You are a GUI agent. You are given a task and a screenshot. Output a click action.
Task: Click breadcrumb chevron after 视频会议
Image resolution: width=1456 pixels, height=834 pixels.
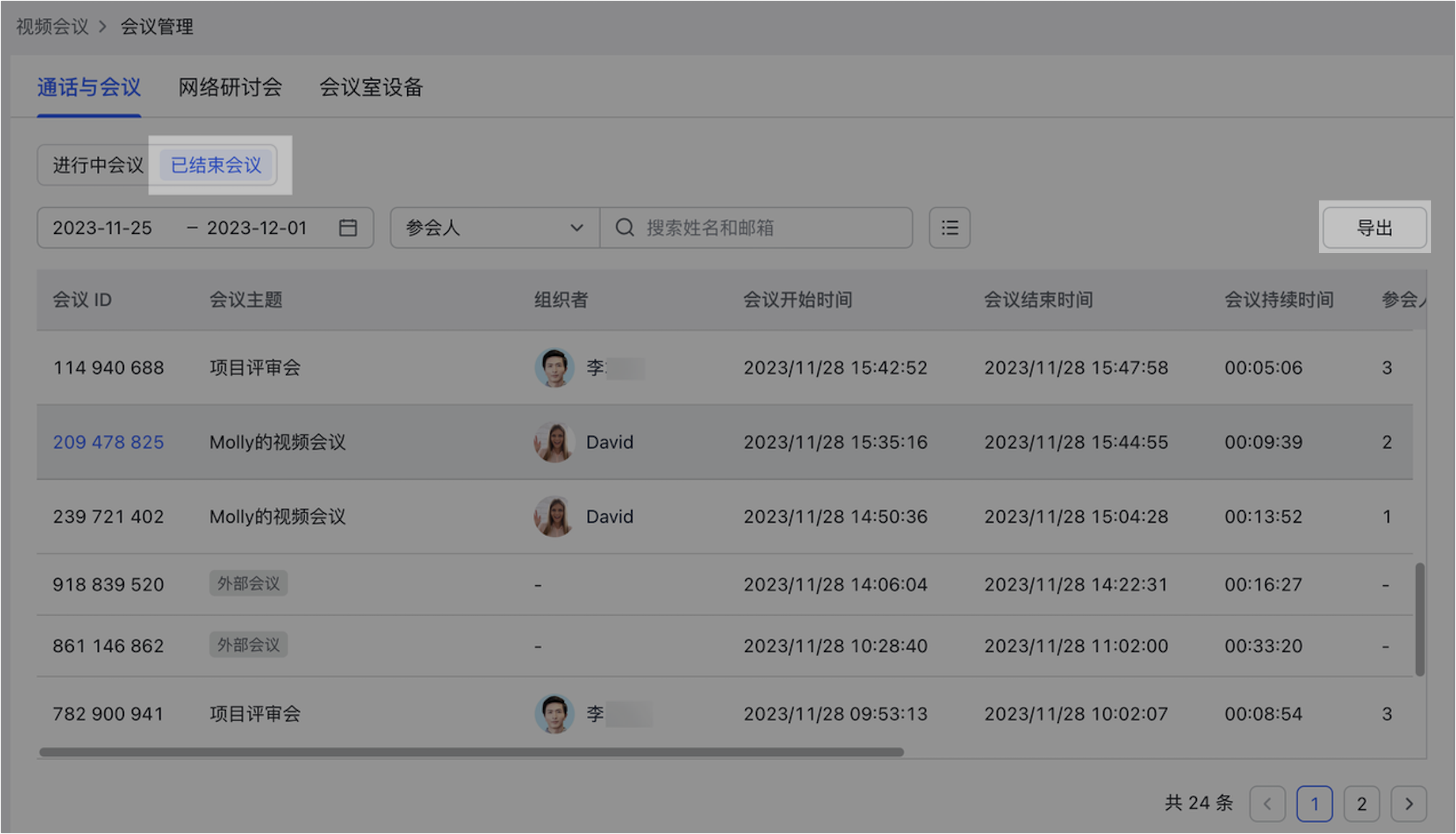tap(103, 26)
